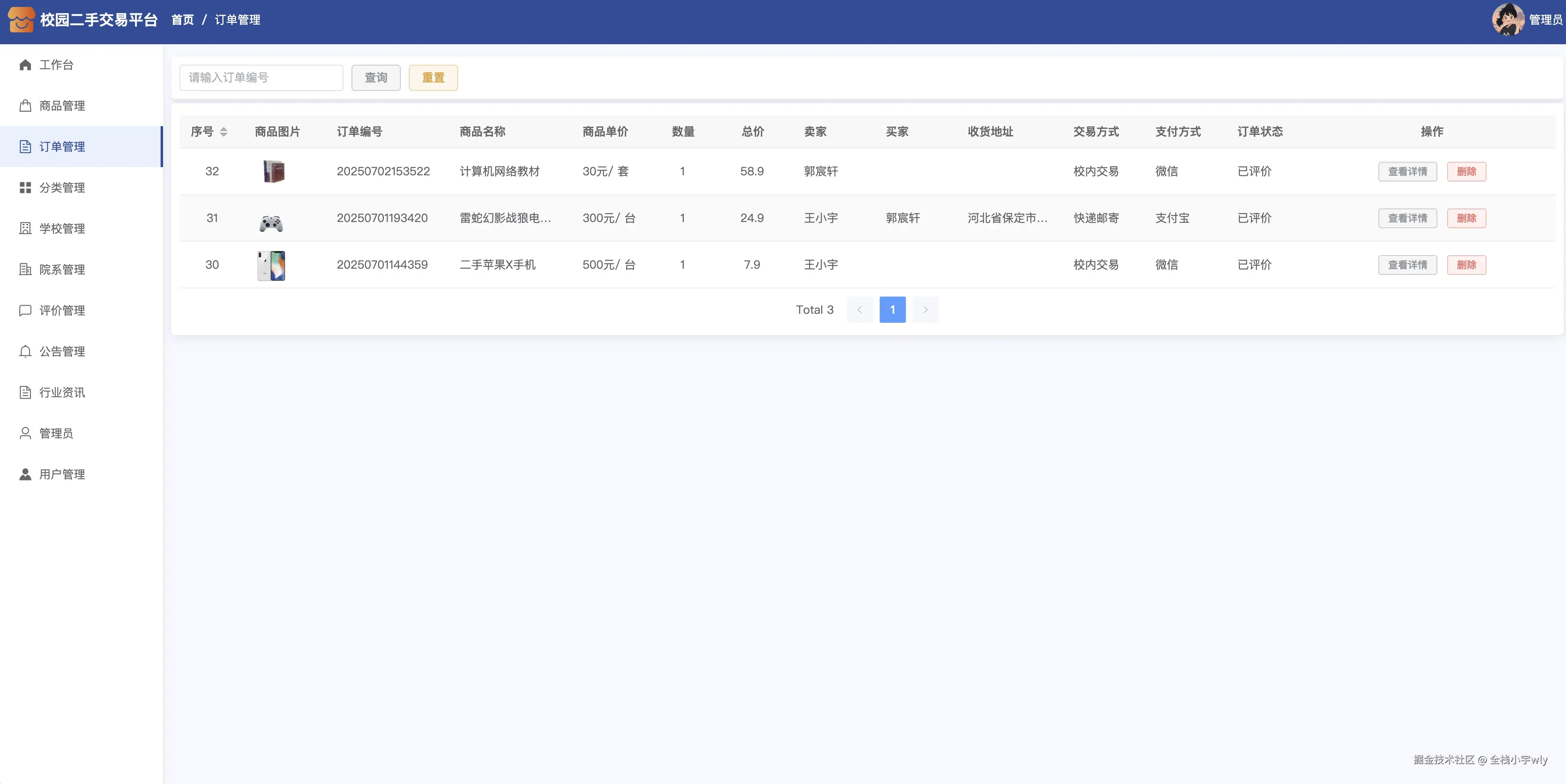The height and width of the screenshot is (784, 1566).
Task: Click the bell icon for 公告管理
Action: pos(25,351)
